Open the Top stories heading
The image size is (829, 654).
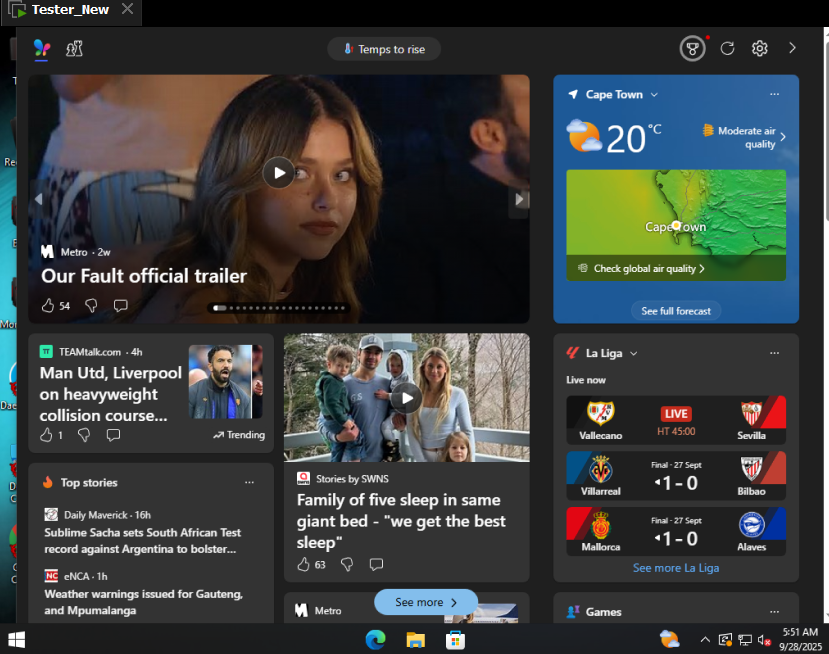[x=89, y=483]
